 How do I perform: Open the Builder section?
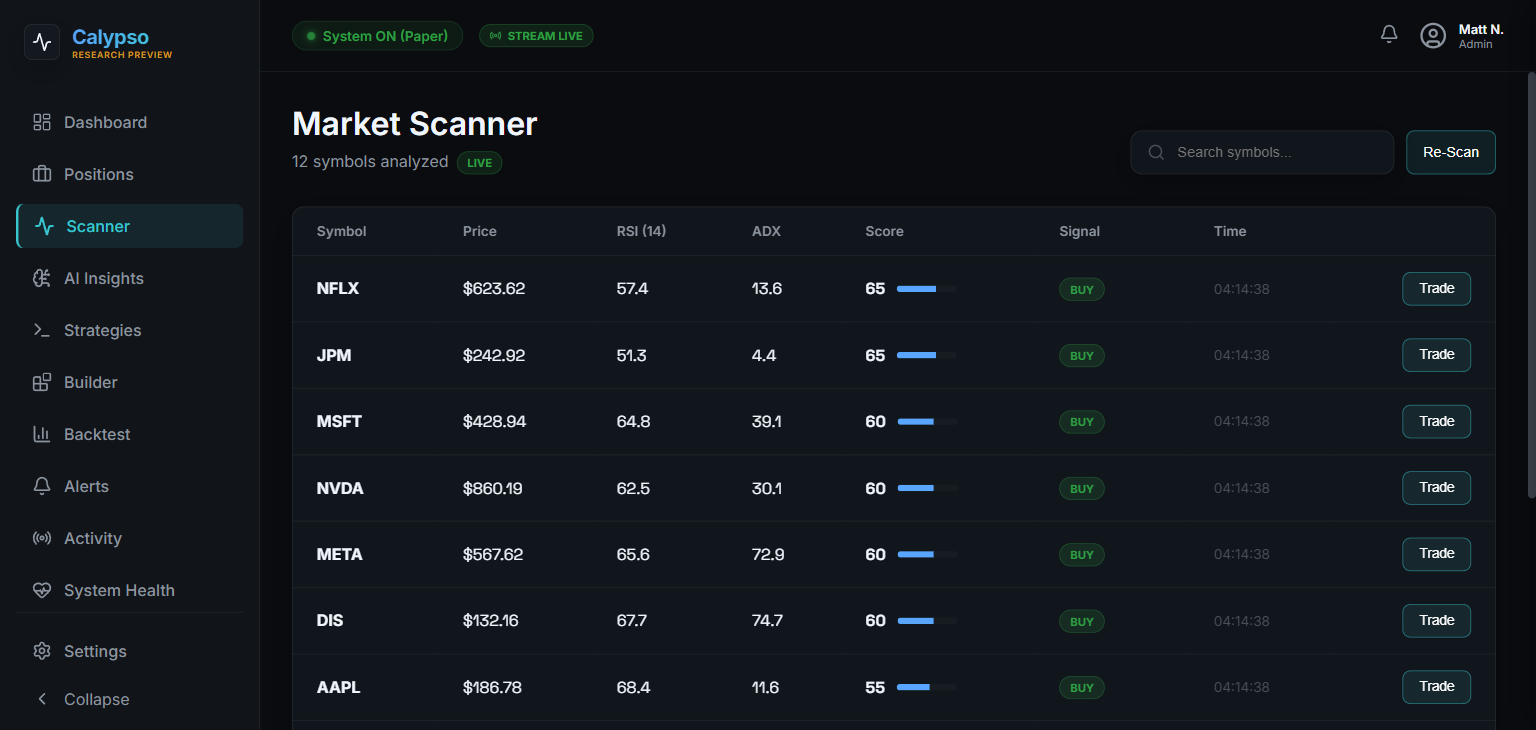pos(92,382)
